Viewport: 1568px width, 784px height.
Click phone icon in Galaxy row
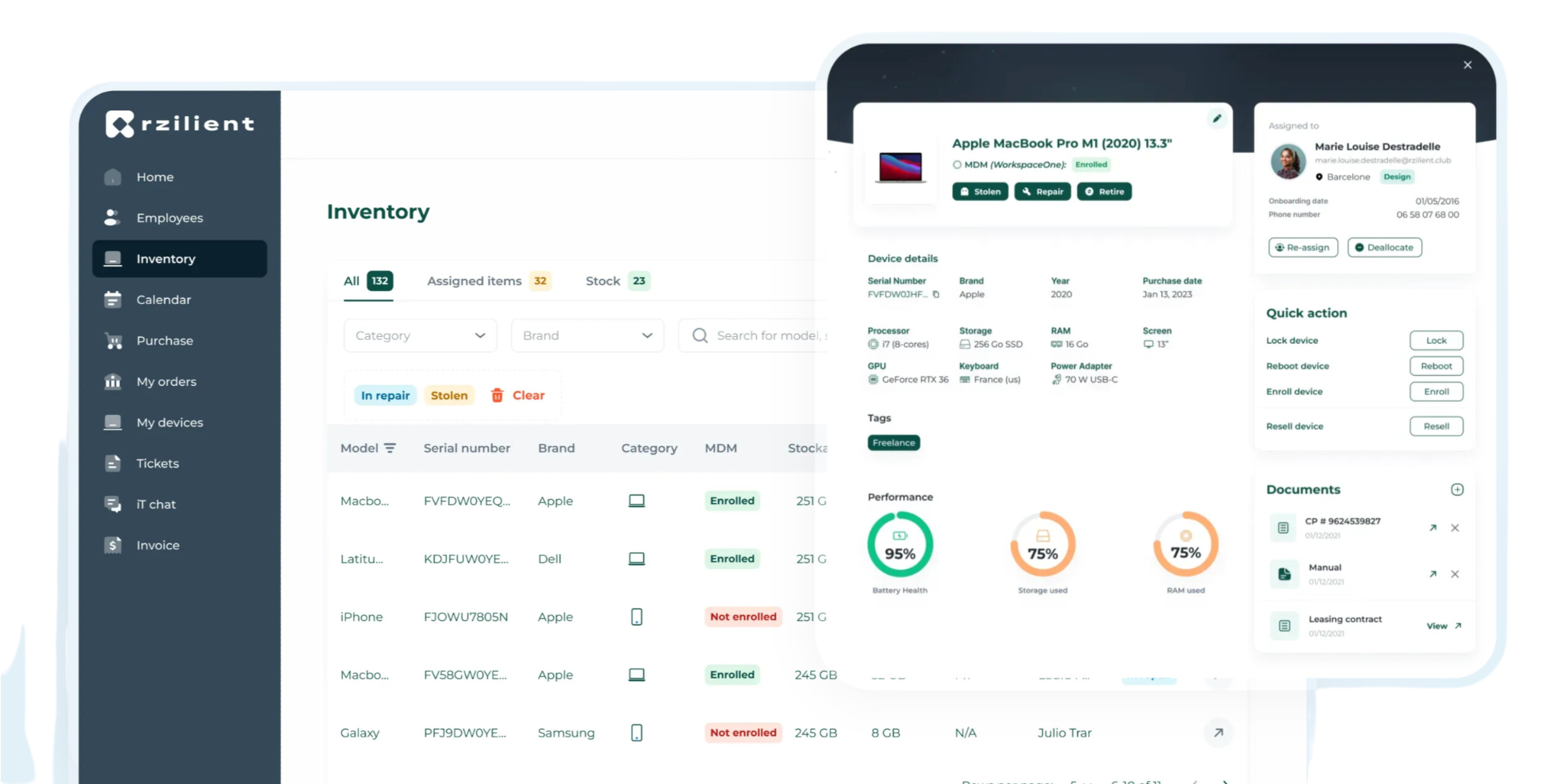tap(636, 733)
